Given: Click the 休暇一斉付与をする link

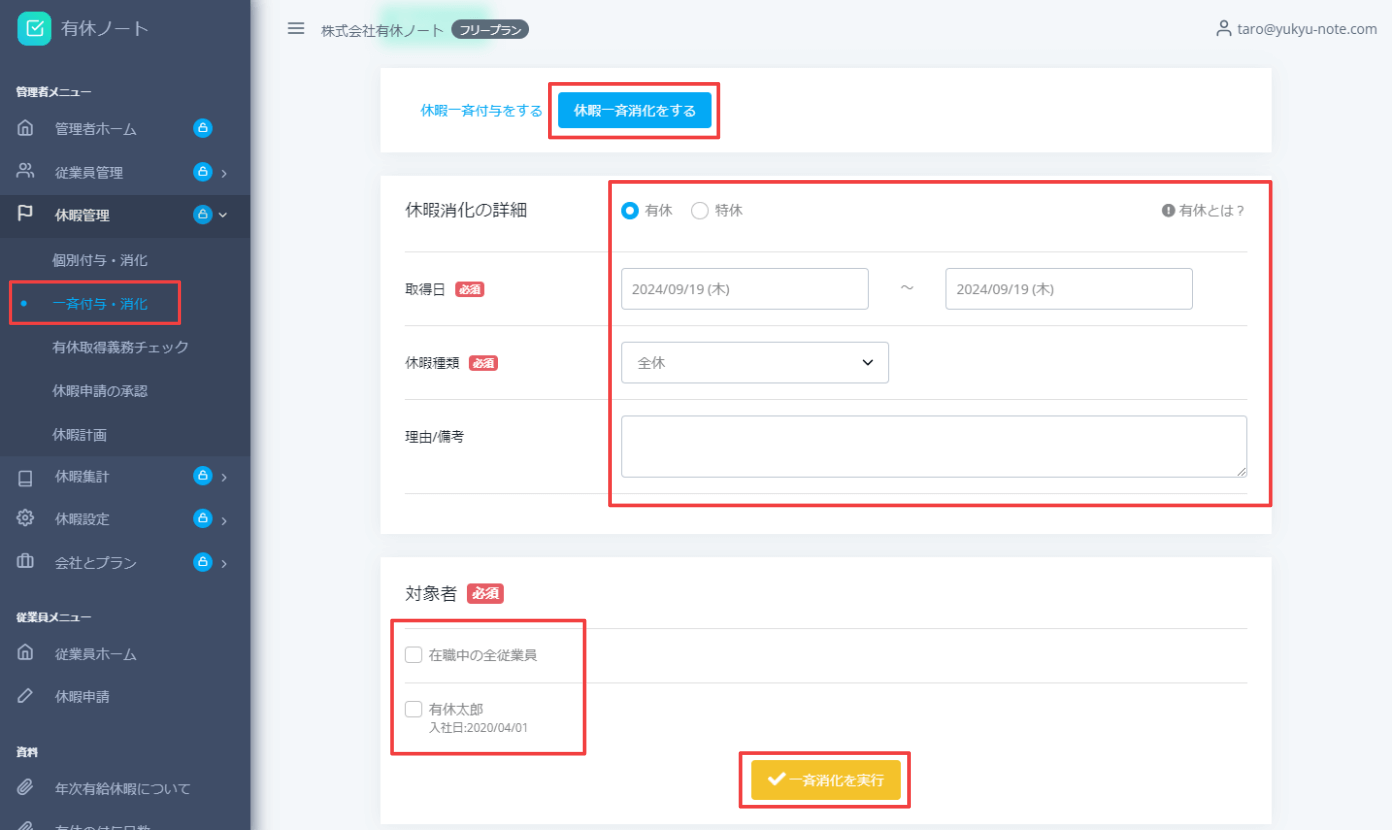Looking at the screenshot, I should coord(481,111).
